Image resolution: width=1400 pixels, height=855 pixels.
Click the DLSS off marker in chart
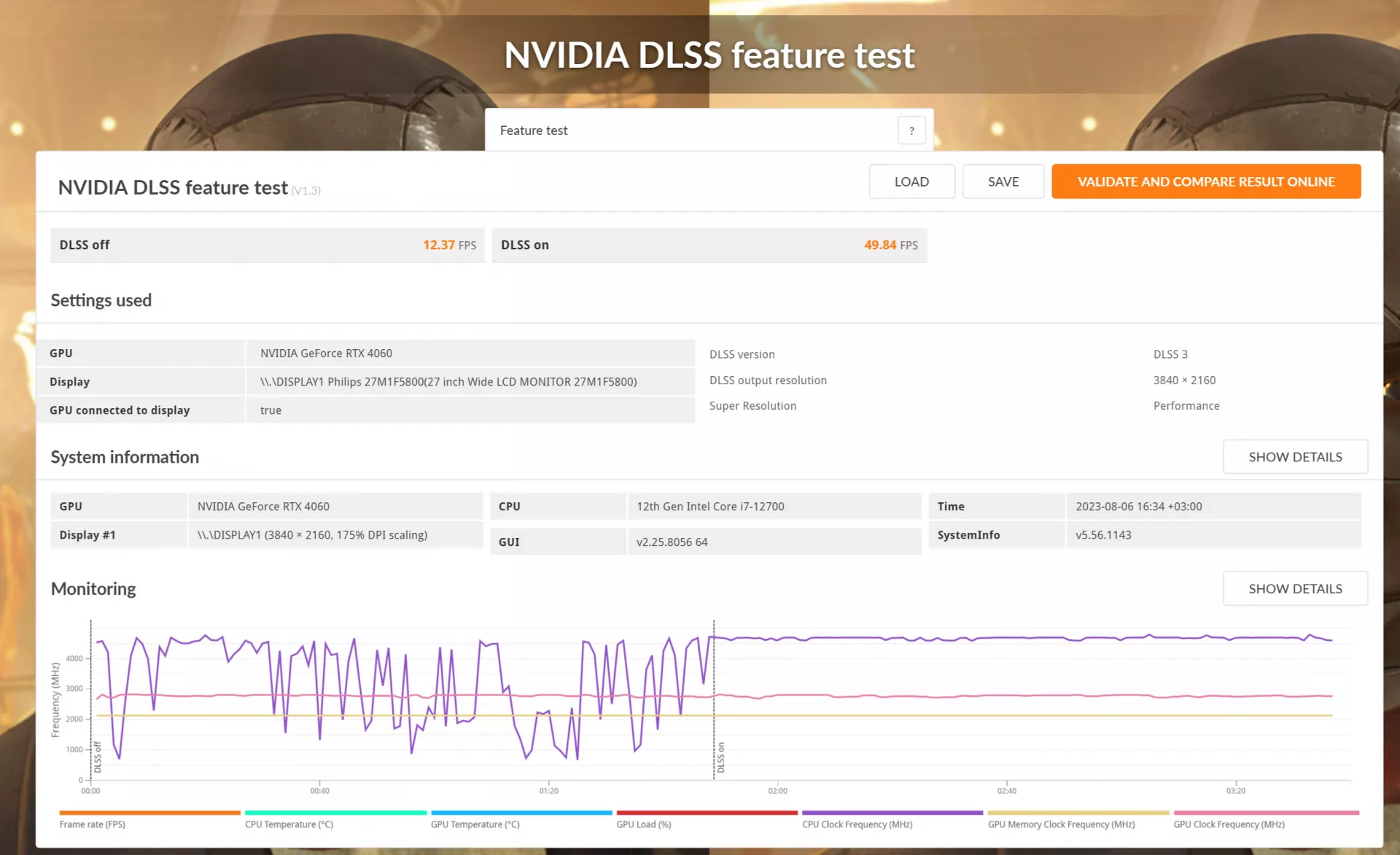[98, 758]
